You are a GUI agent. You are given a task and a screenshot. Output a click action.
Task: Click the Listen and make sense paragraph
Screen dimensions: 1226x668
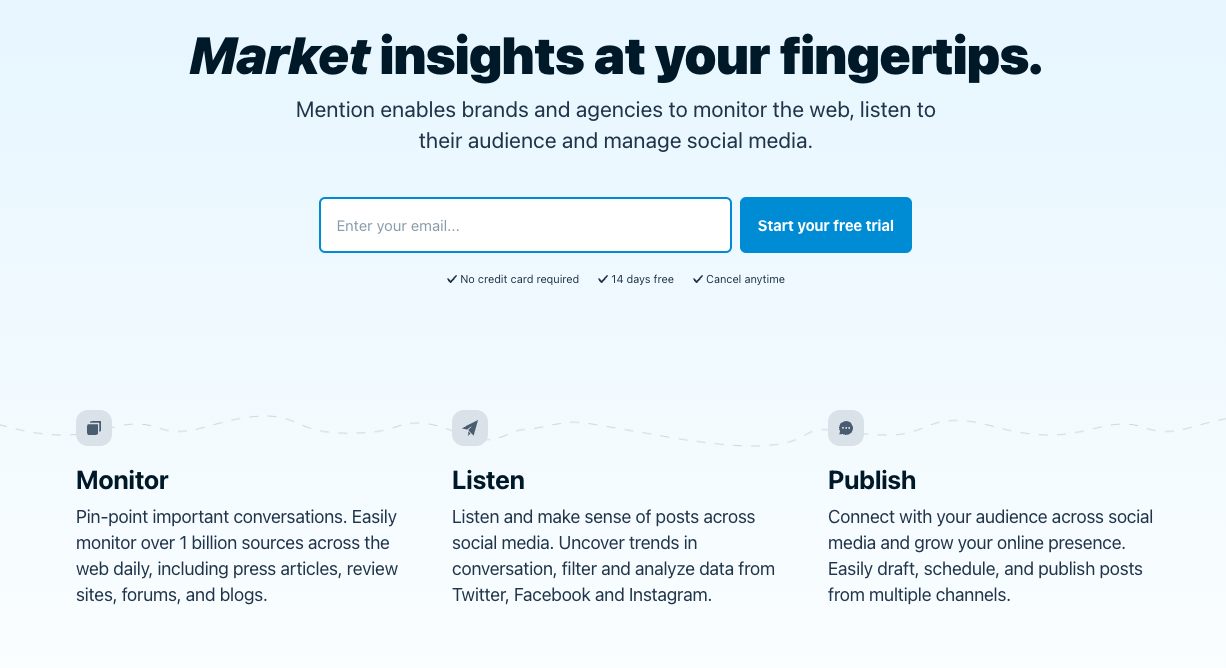coord(613,556)
